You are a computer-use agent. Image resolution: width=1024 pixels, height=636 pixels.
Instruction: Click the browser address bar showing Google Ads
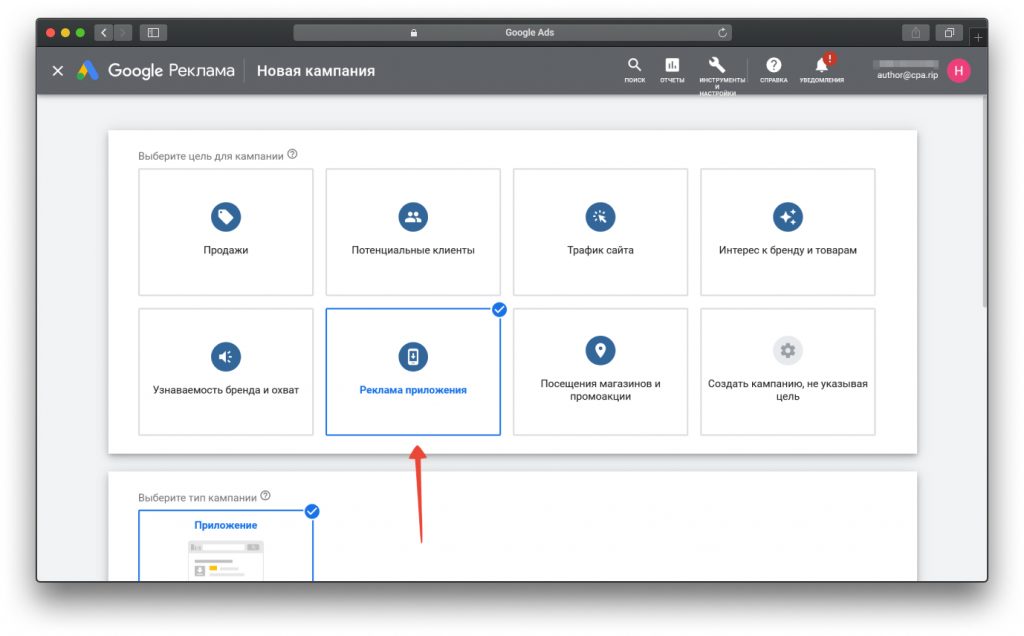pos(512,32)
